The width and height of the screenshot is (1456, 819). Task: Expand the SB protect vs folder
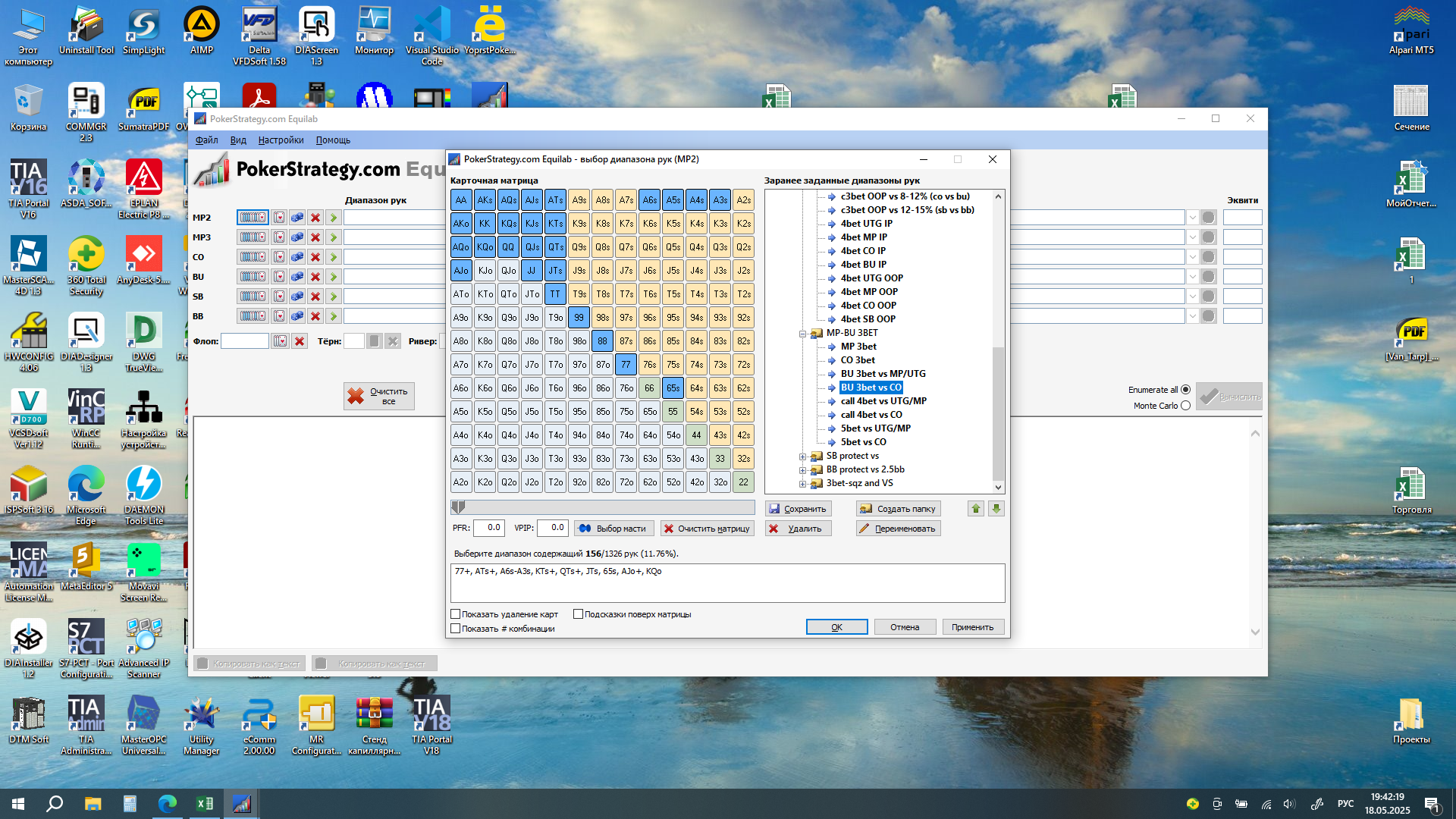pos(802,457)
